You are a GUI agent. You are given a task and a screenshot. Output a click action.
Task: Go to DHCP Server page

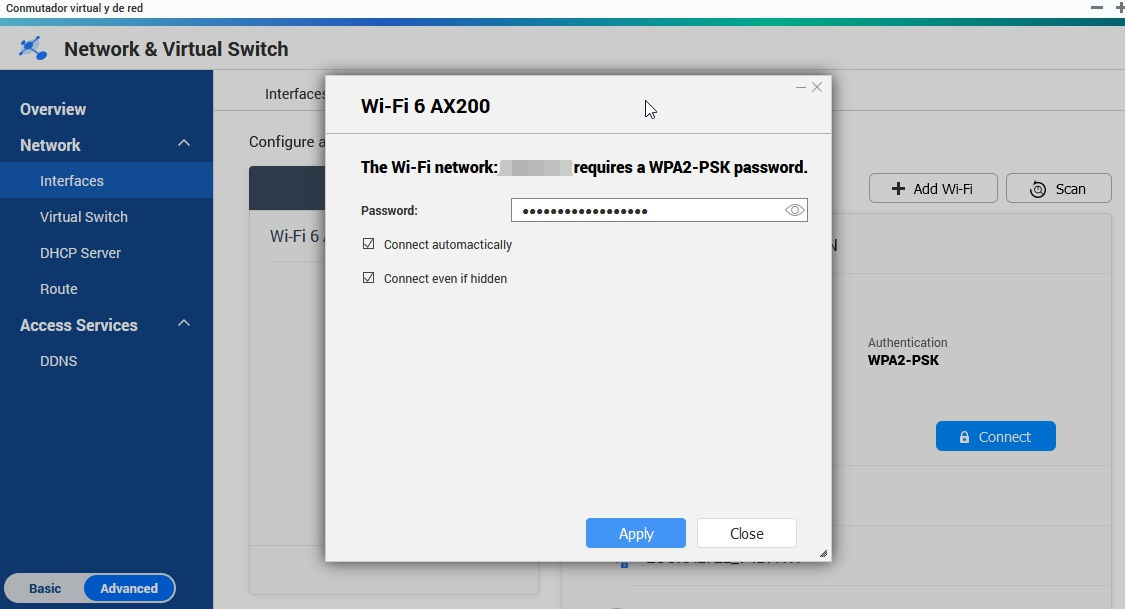coord(80,253)
